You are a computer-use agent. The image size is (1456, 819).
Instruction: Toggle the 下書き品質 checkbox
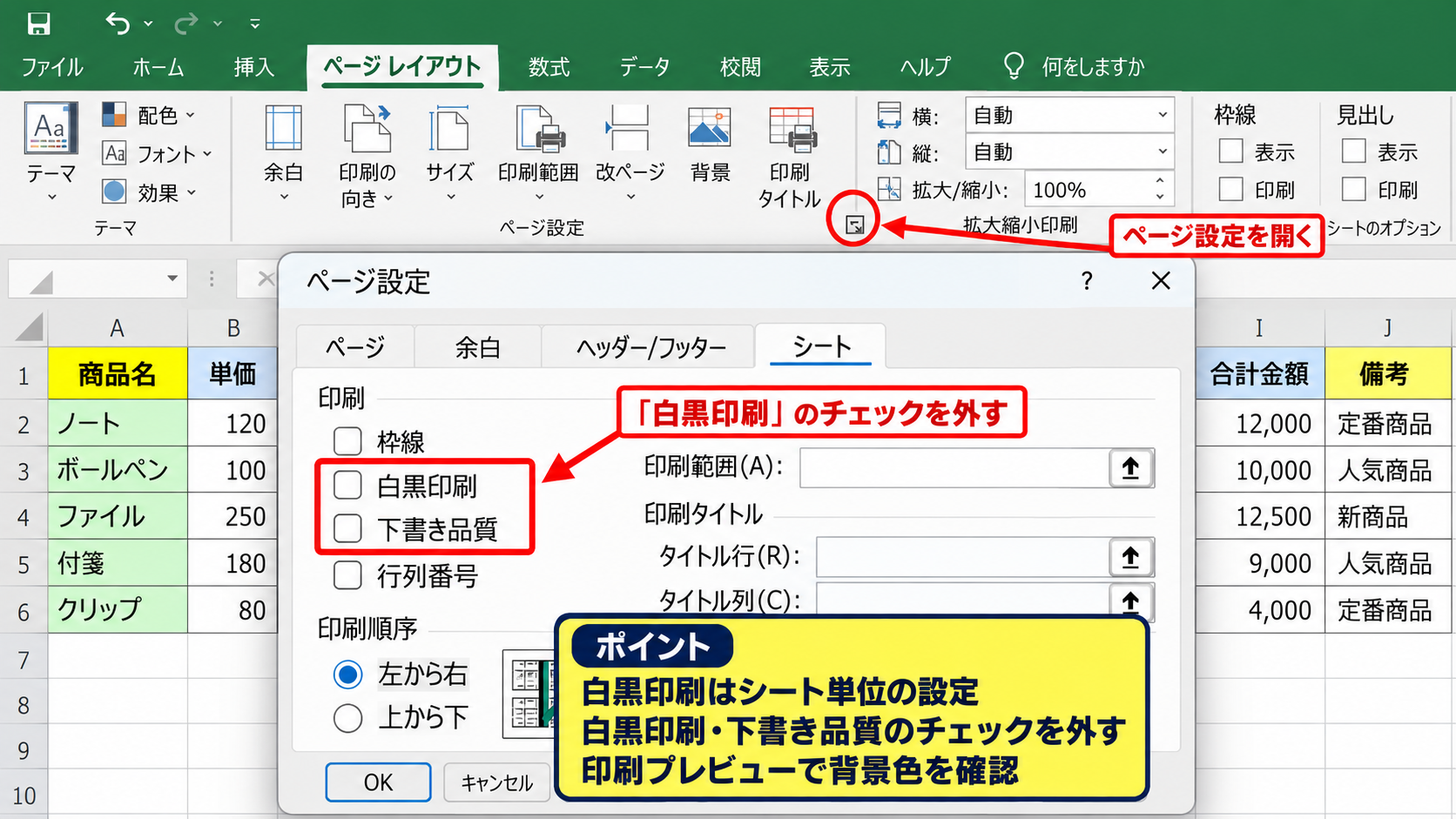click(x=348, y=528)
